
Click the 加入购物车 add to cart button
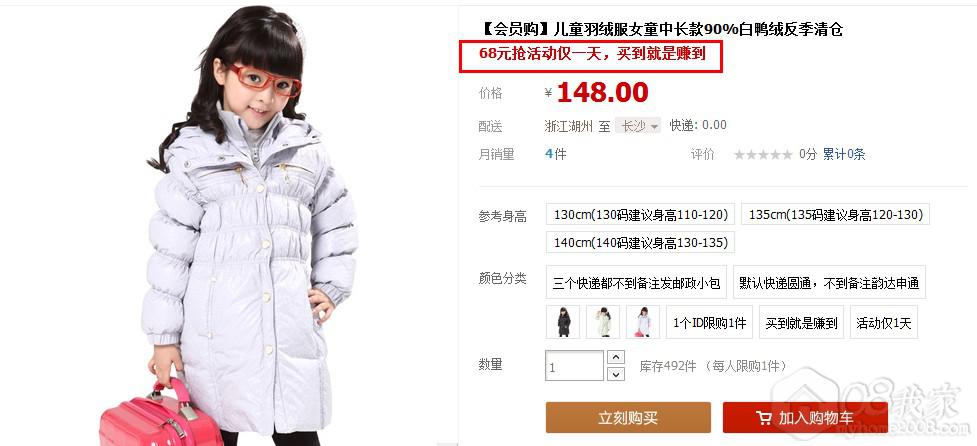point(805,417)
